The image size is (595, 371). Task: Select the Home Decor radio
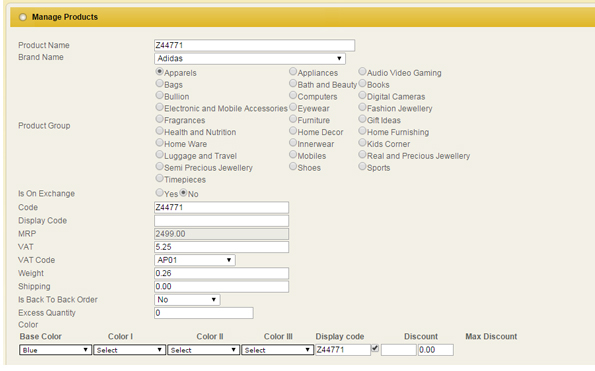click(x=293, y=130)
